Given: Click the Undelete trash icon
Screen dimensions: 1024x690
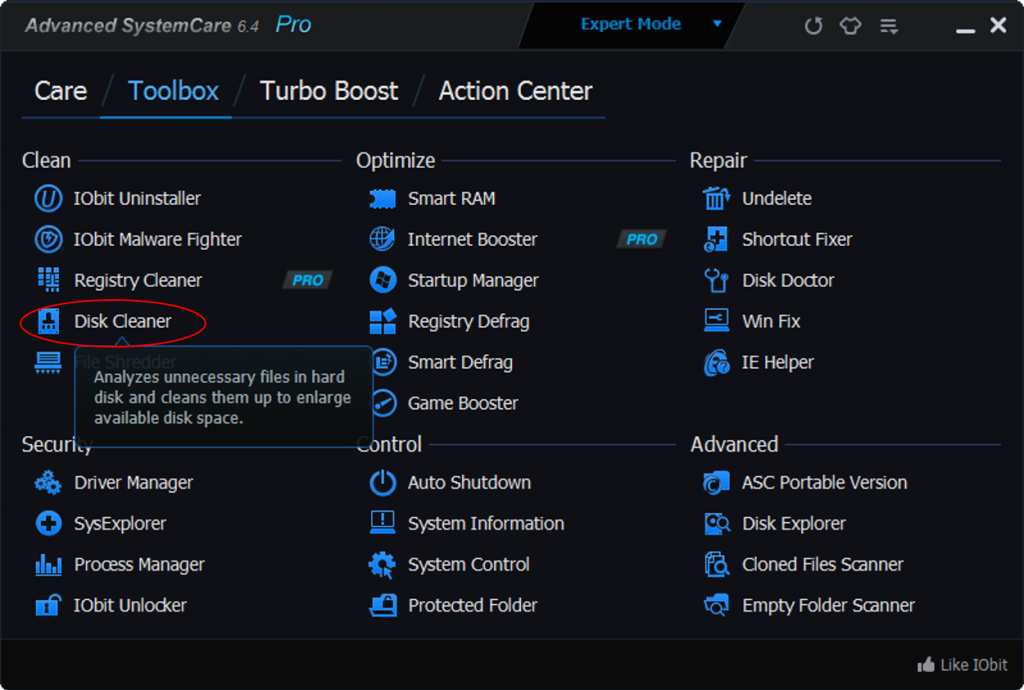Looking at the screenshot, I should 716,198.
